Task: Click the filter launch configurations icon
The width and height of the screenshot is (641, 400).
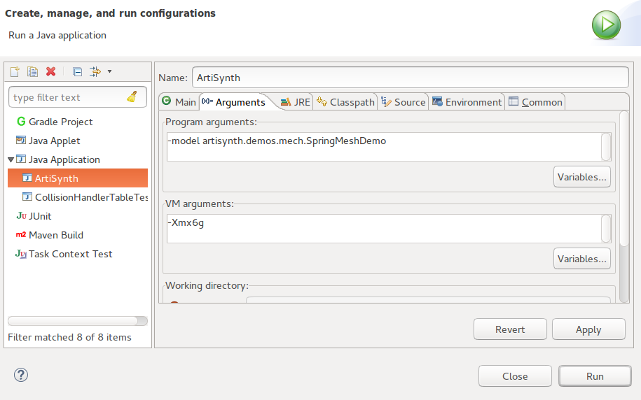Action: click(x=95, y=72)
